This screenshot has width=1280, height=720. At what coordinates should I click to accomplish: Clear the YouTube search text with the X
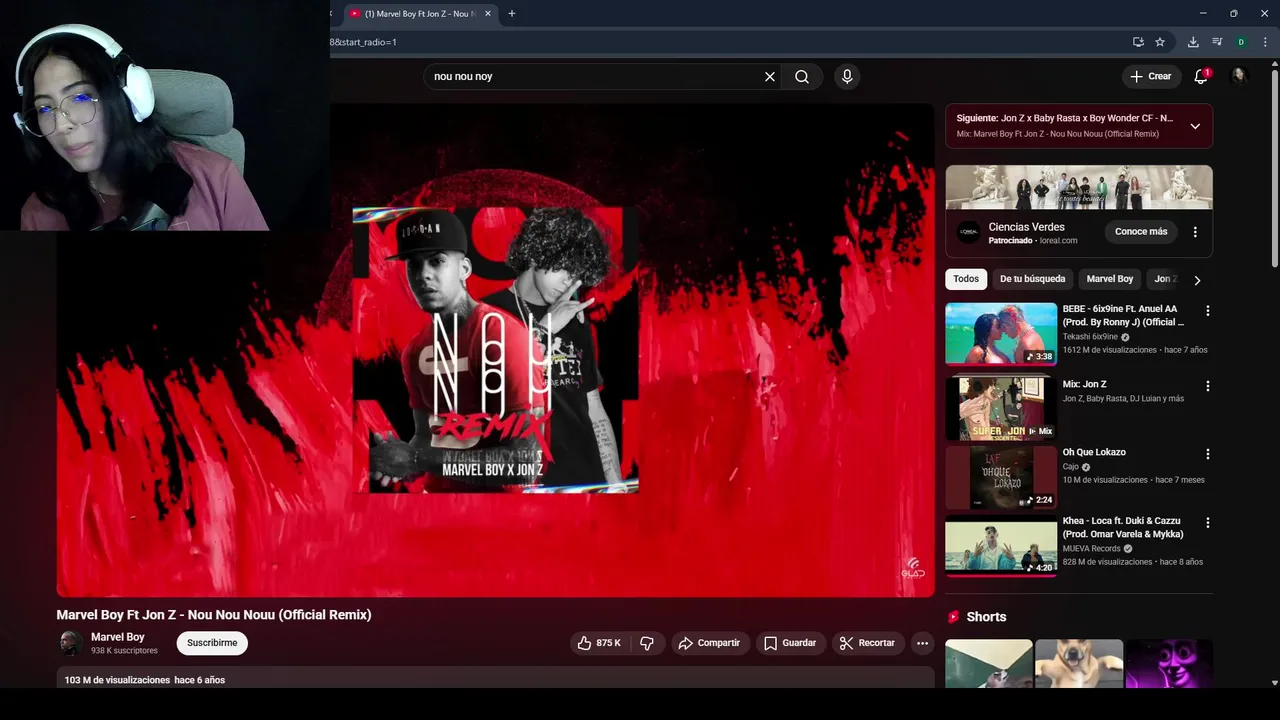pos(770,76)
